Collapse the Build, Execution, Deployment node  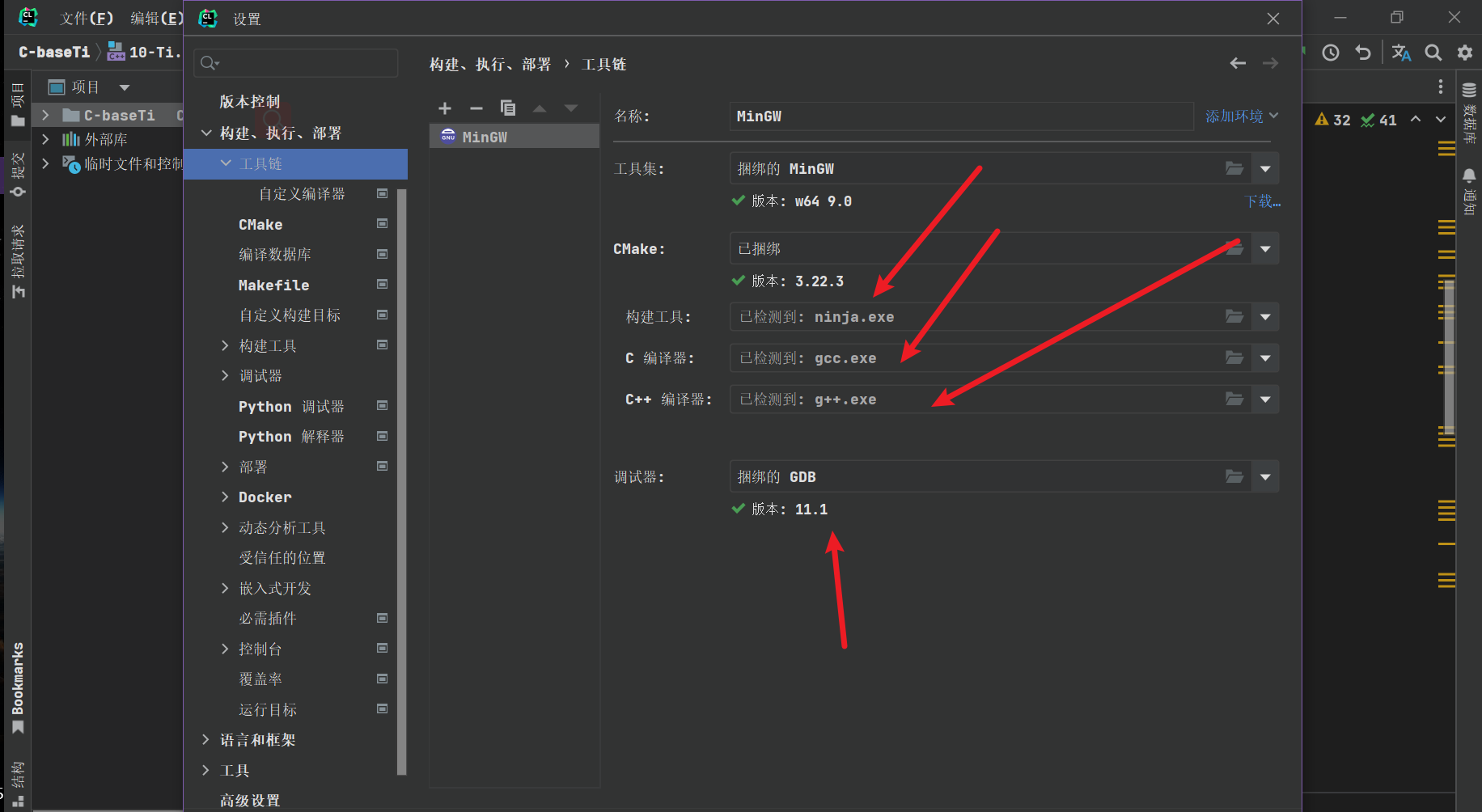tap(206, 133)
